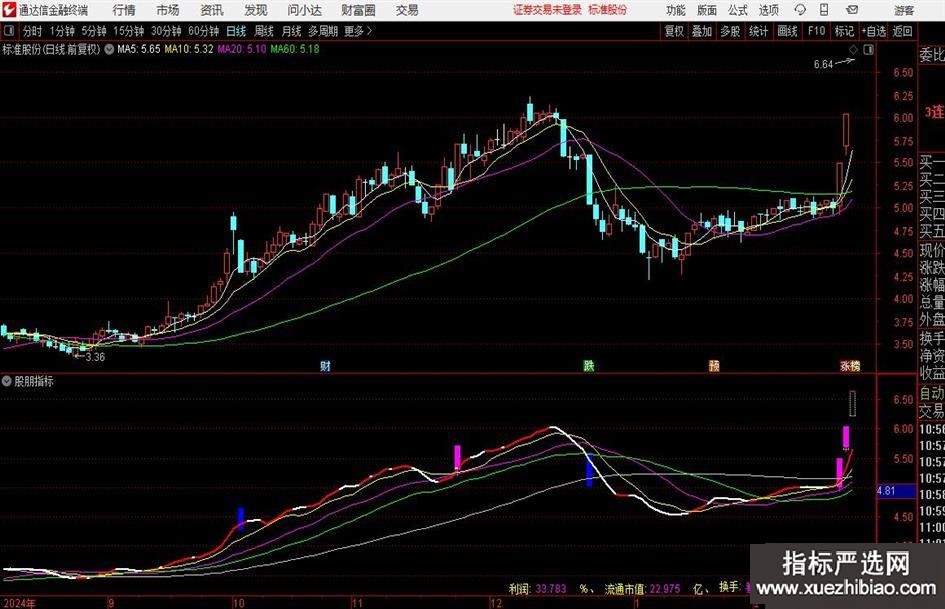This screenshot has height=609, width=945.
Task: Open the mobile phone icon in title bar
Action: [824, 10]
